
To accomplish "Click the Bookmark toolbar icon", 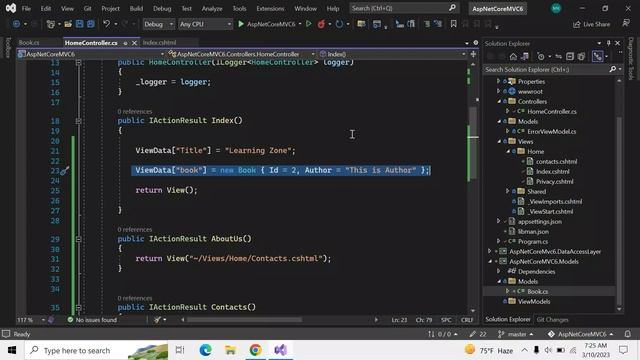I will pos(453,24).
